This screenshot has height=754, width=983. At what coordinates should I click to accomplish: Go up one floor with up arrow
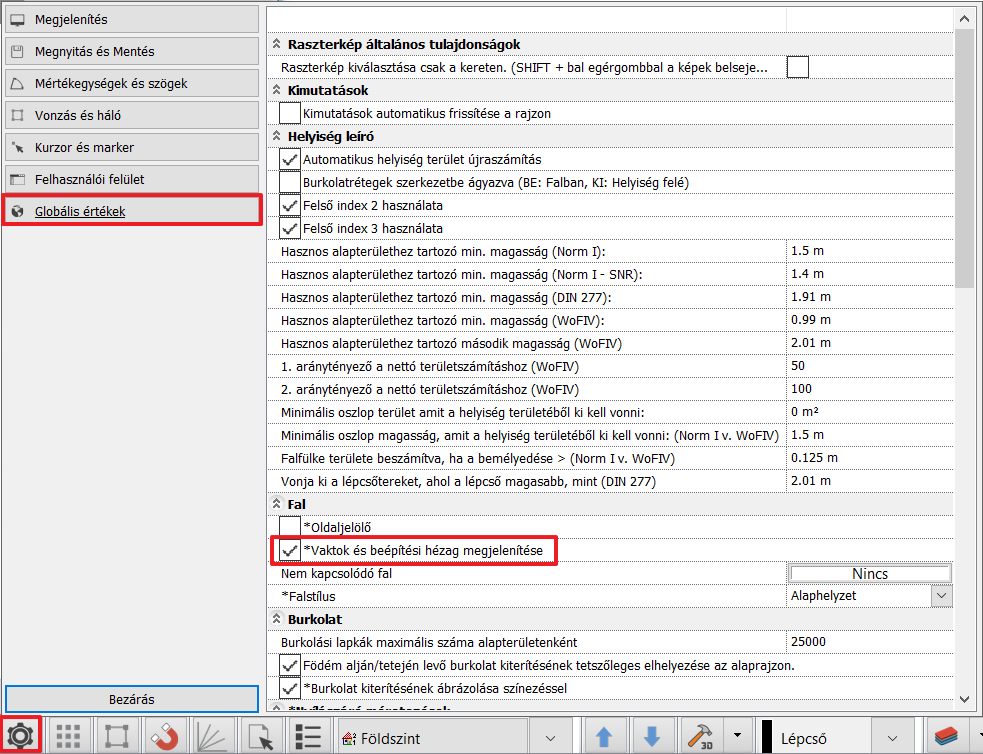[604, 737]
